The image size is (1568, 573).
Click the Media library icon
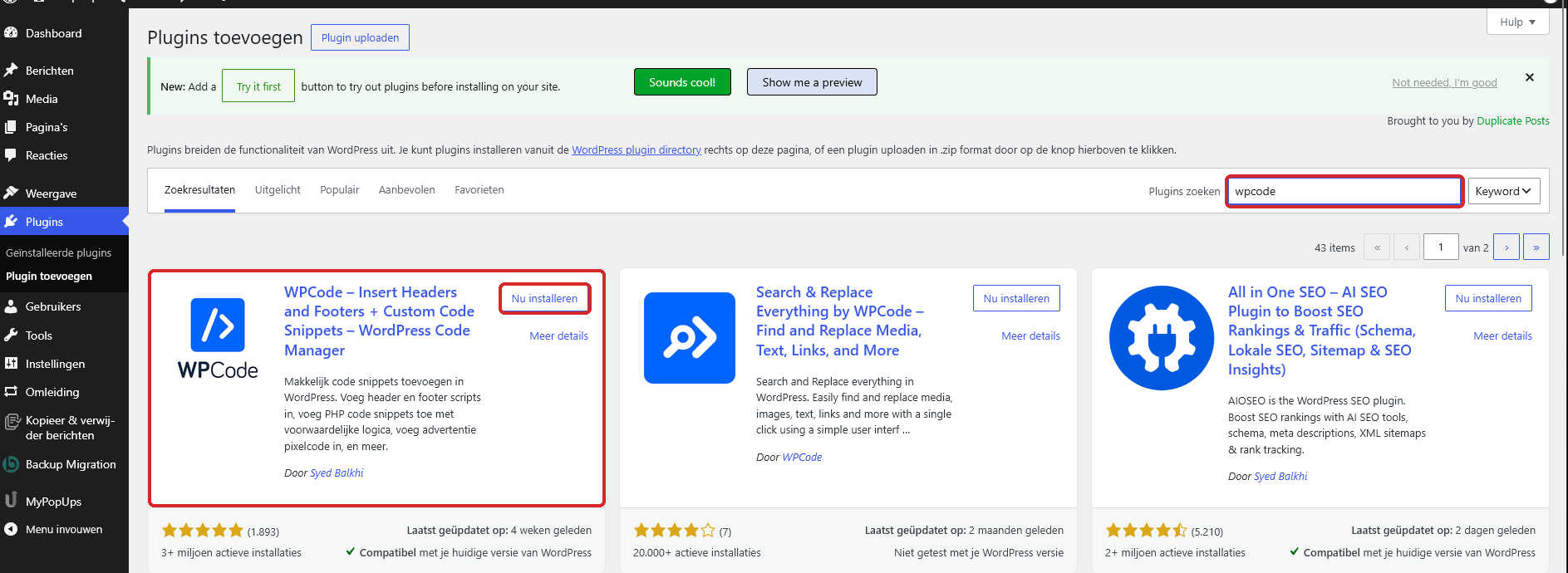pyautogui.click(x=11, y=99)
